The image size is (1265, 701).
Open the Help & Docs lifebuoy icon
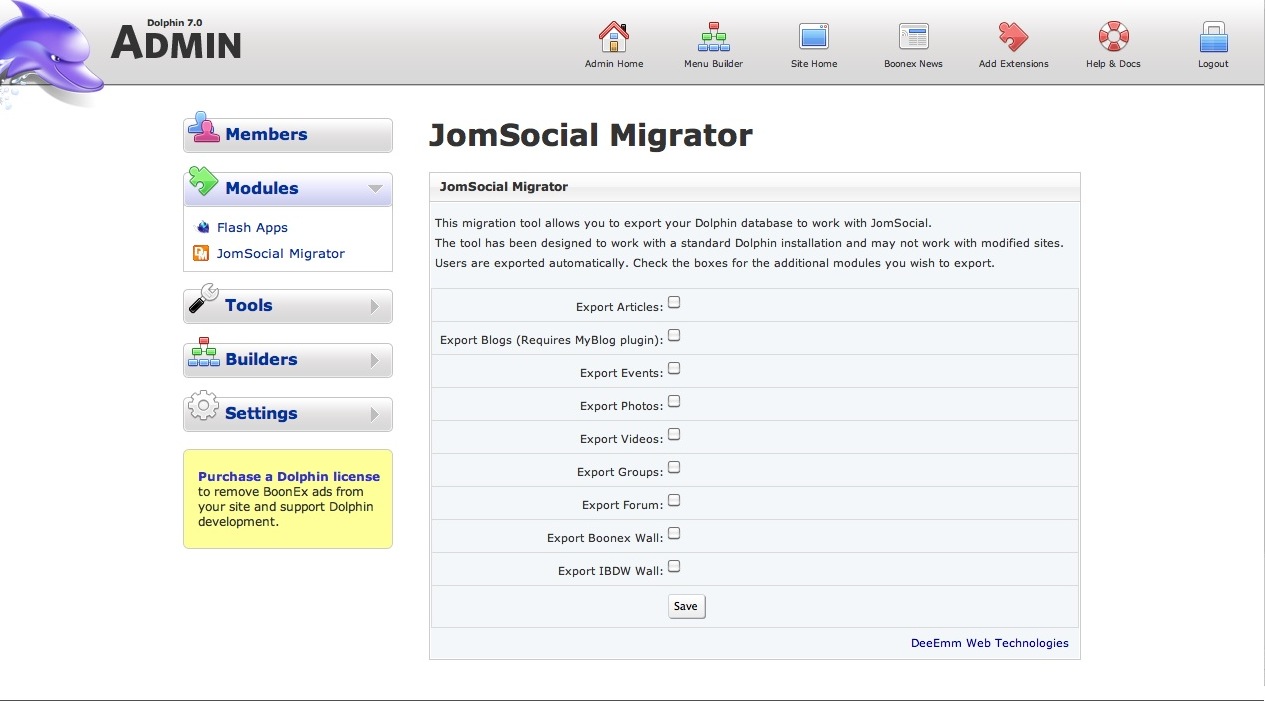point(1113,37)
